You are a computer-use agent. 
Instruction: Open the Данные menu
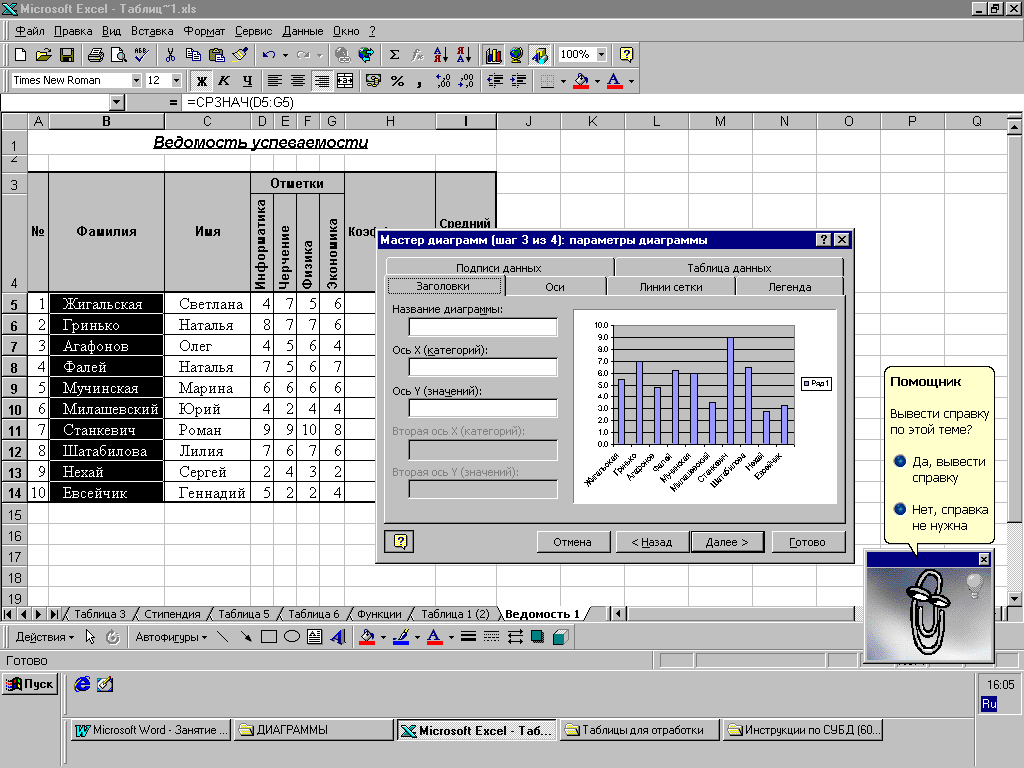click(302, 31)
